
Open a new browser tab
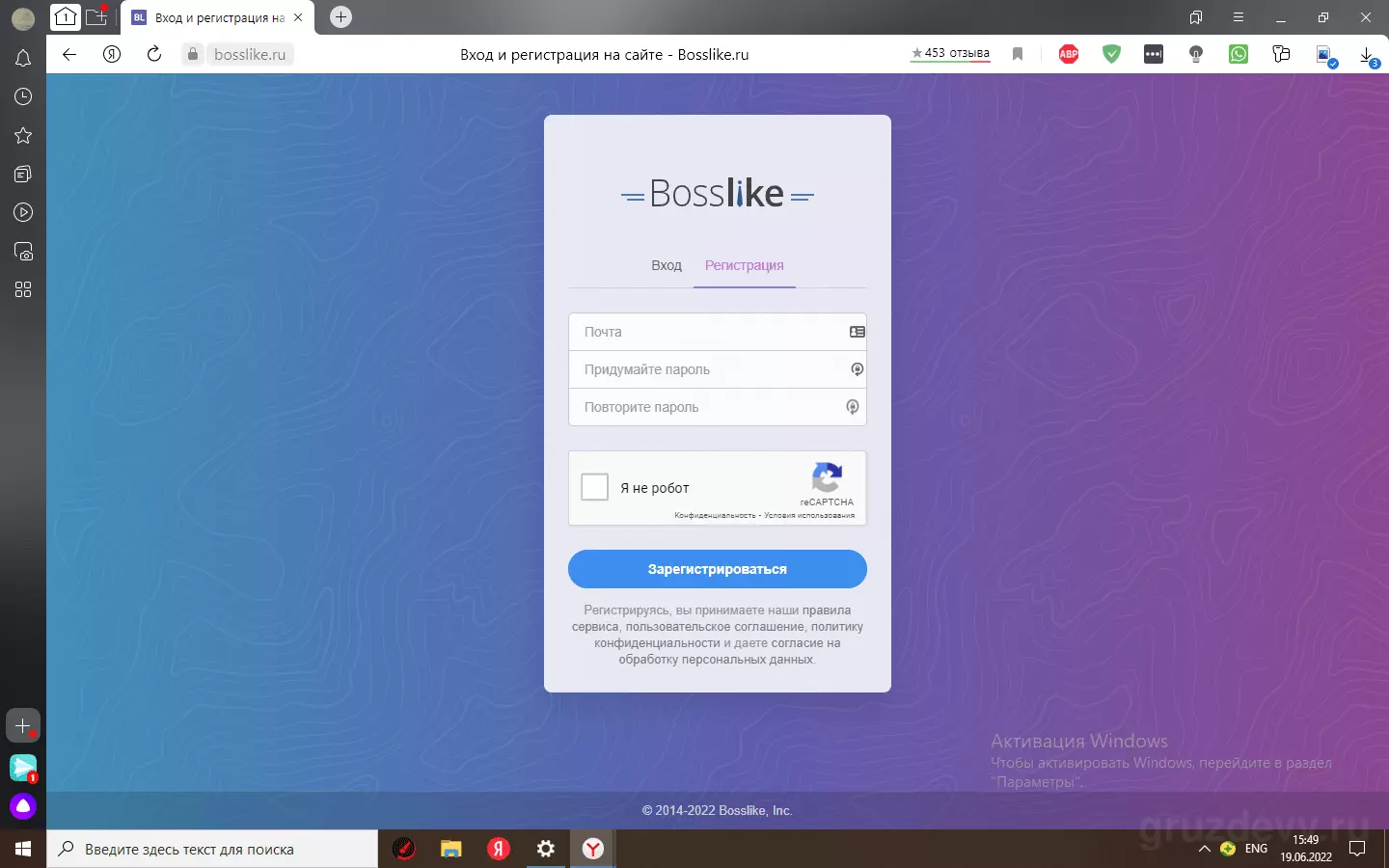coord(340,16)
